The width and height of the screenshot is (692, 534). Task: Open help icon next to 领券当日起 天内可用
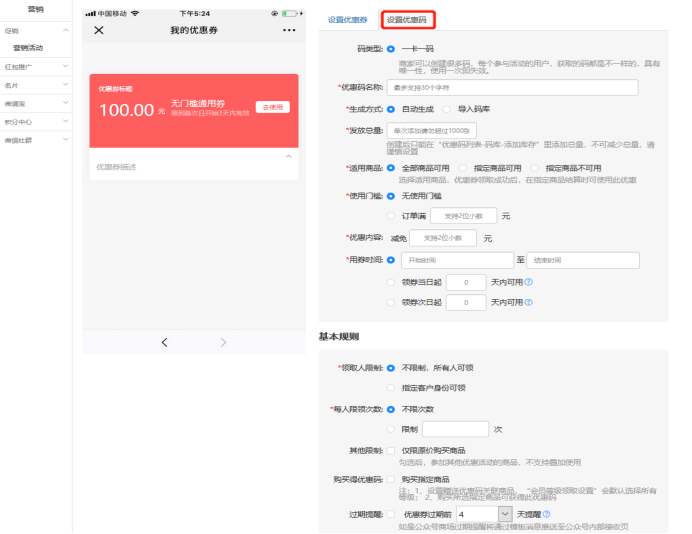click(x=528, y=282)
